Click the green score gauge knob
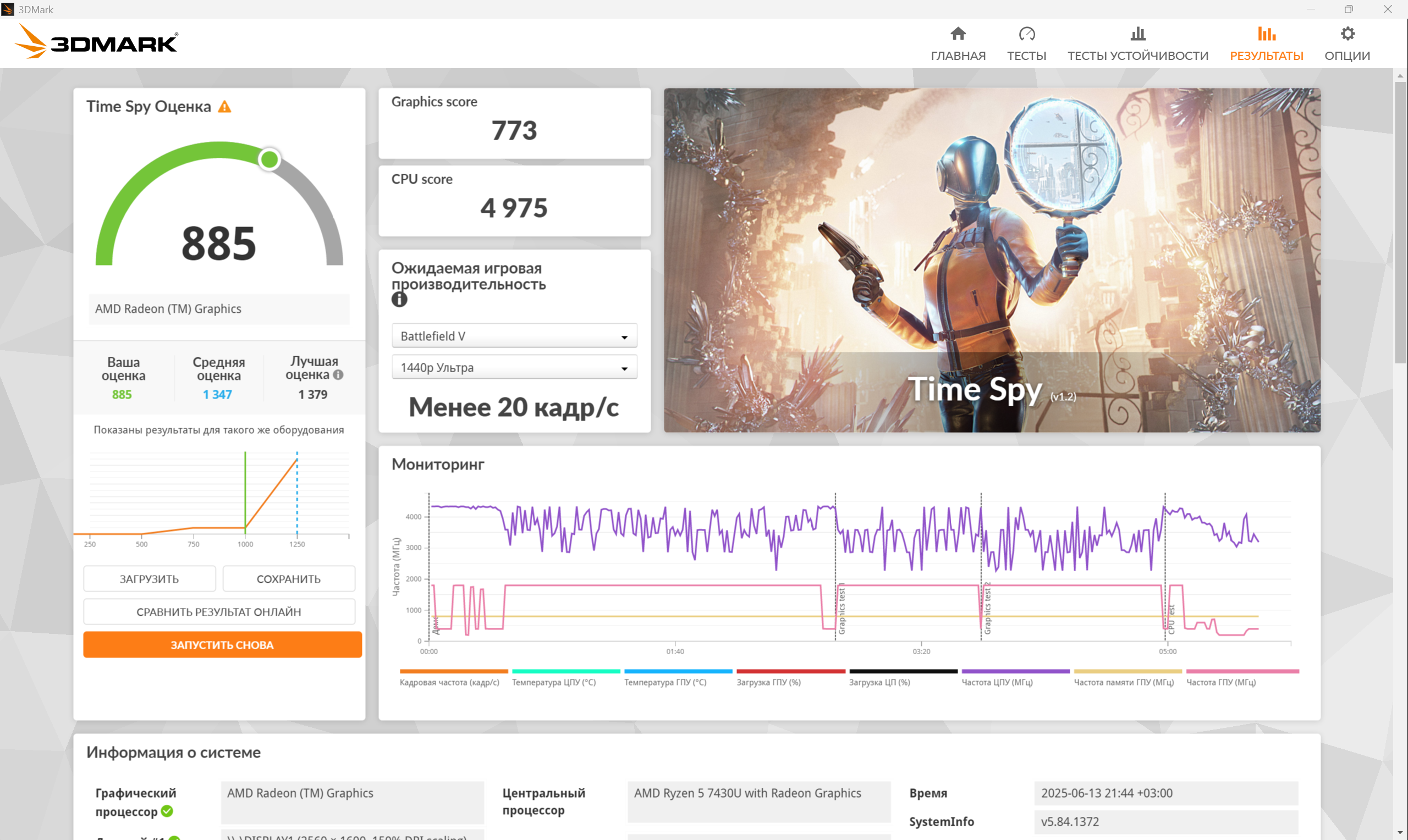This screenshot has width=1408, height=840. [269, 159]
